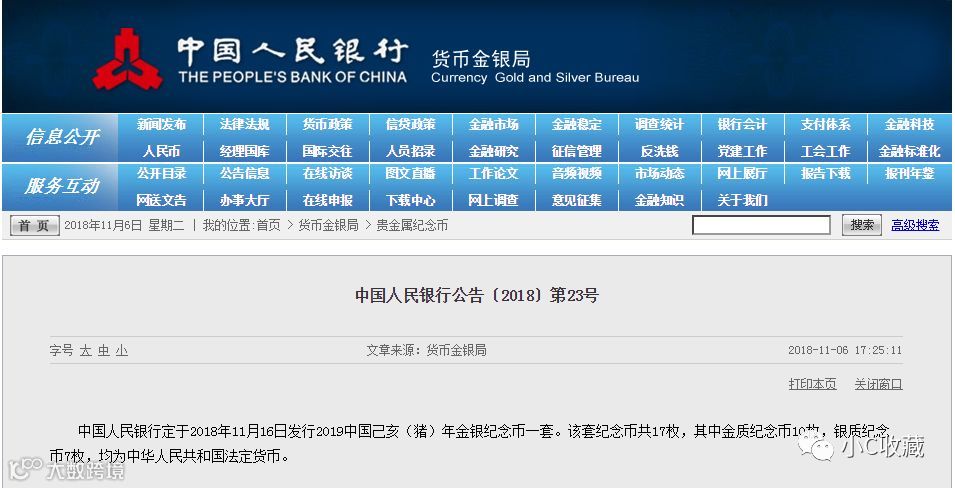Click 贵金属纪念币 in the breadcrumb
Viewport: 955px width, 488px height.
pyautogui.click(x=412, y=225)
